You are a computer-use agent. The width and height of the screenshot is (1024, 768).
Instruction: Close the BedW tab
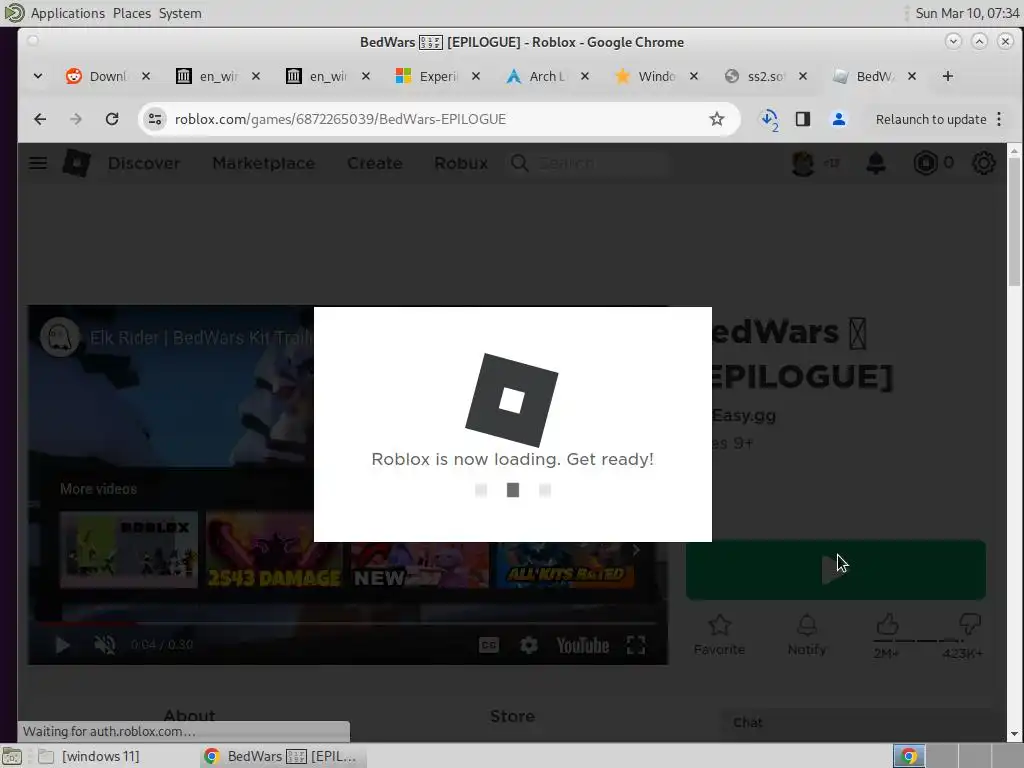(x=912, y=76)
